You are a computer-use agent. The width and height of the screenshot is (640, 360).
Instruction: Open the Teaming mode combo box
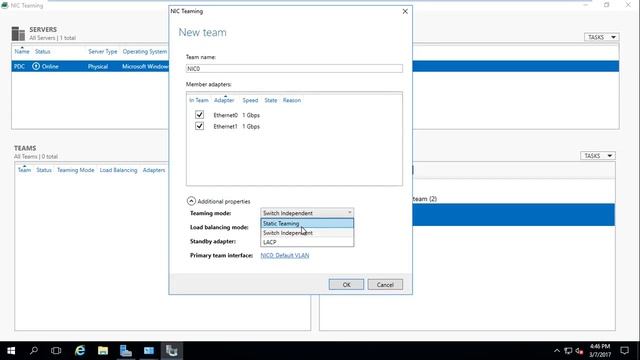[307, 213]
